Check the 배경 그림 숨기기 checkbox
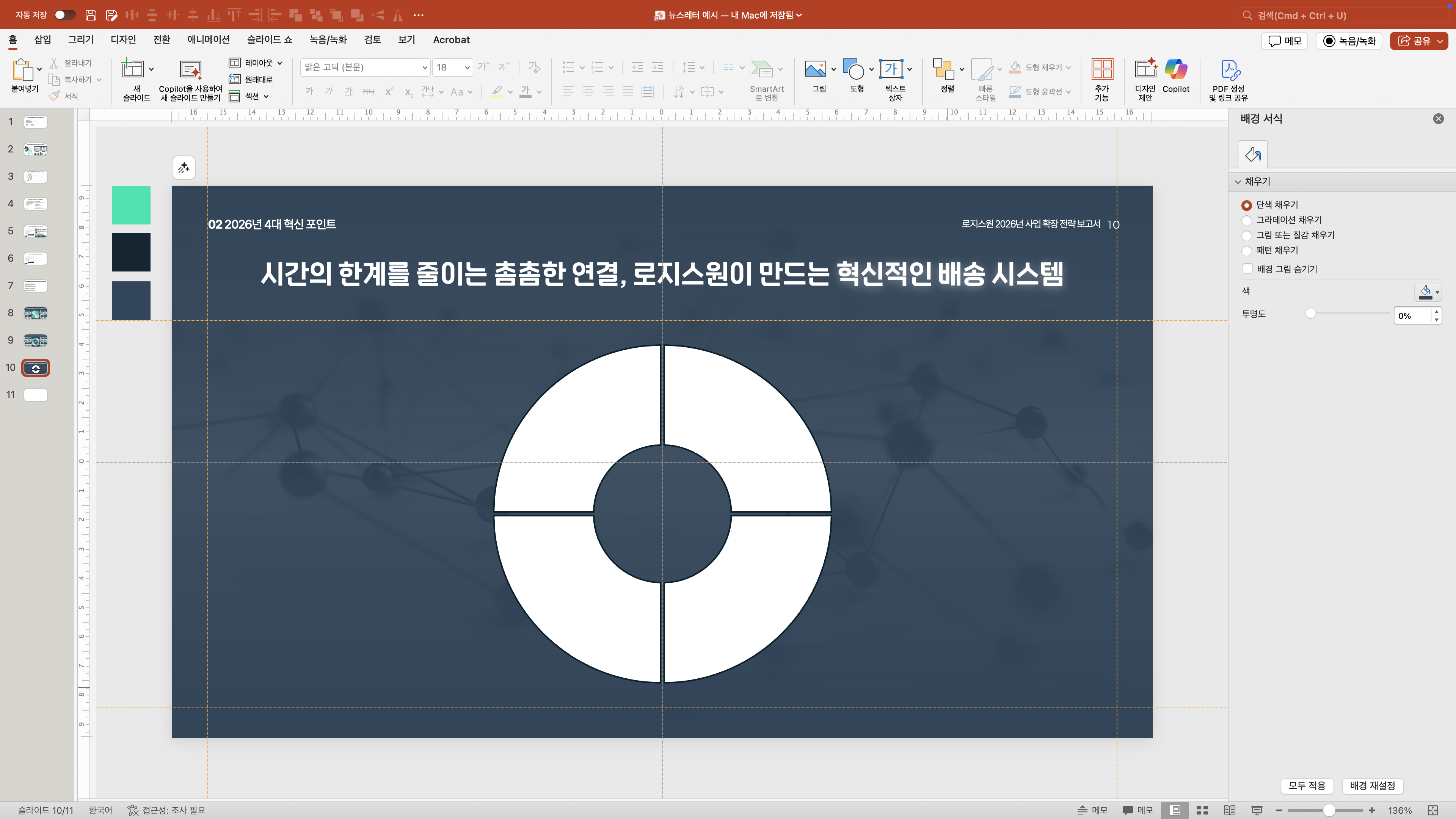Viewport: 1456px width, 819px height. (x=1247, y=269)
